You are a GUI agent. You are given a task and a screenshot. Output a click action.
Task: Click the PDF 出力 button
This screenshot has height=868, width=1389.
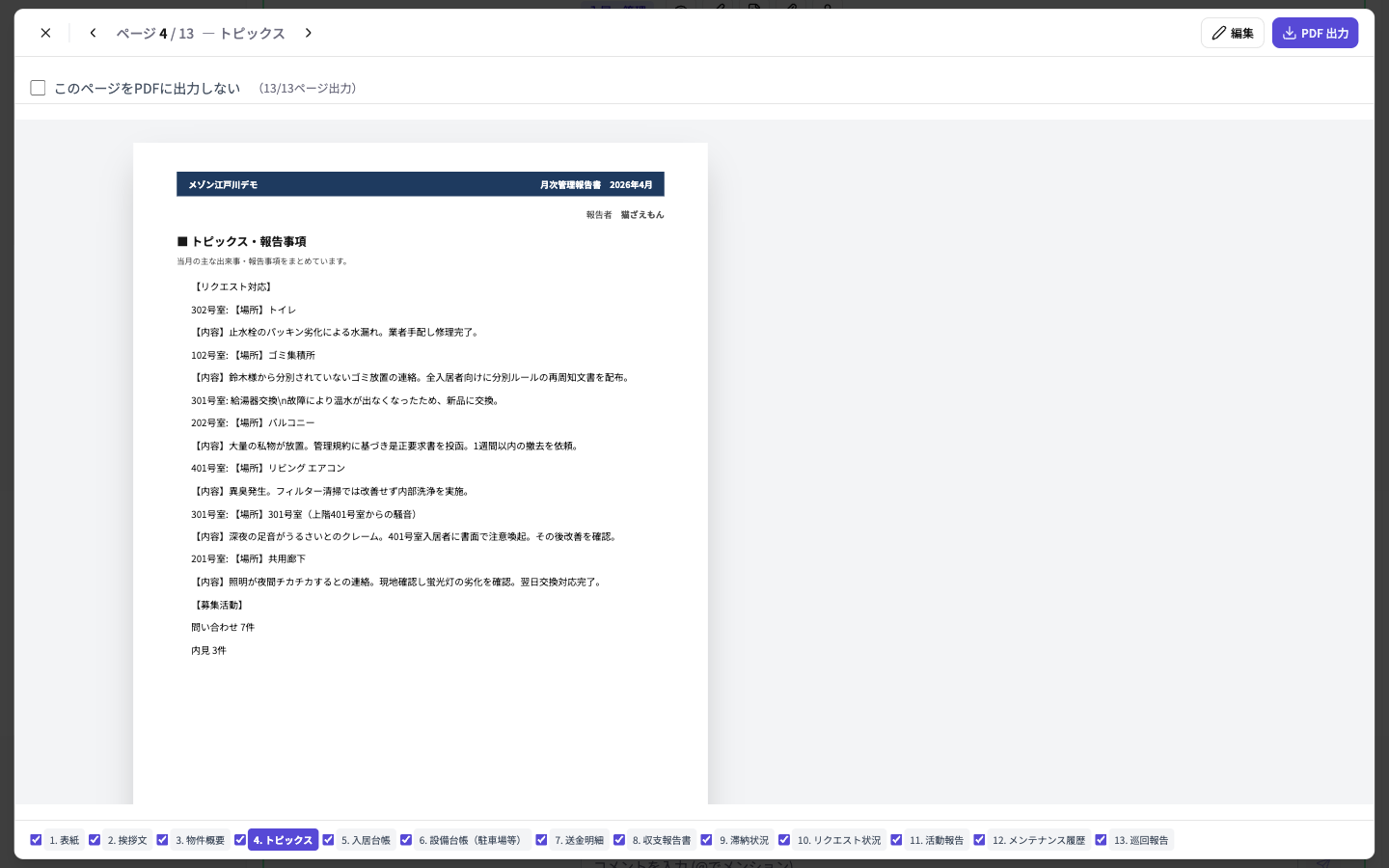point(1315,33)
